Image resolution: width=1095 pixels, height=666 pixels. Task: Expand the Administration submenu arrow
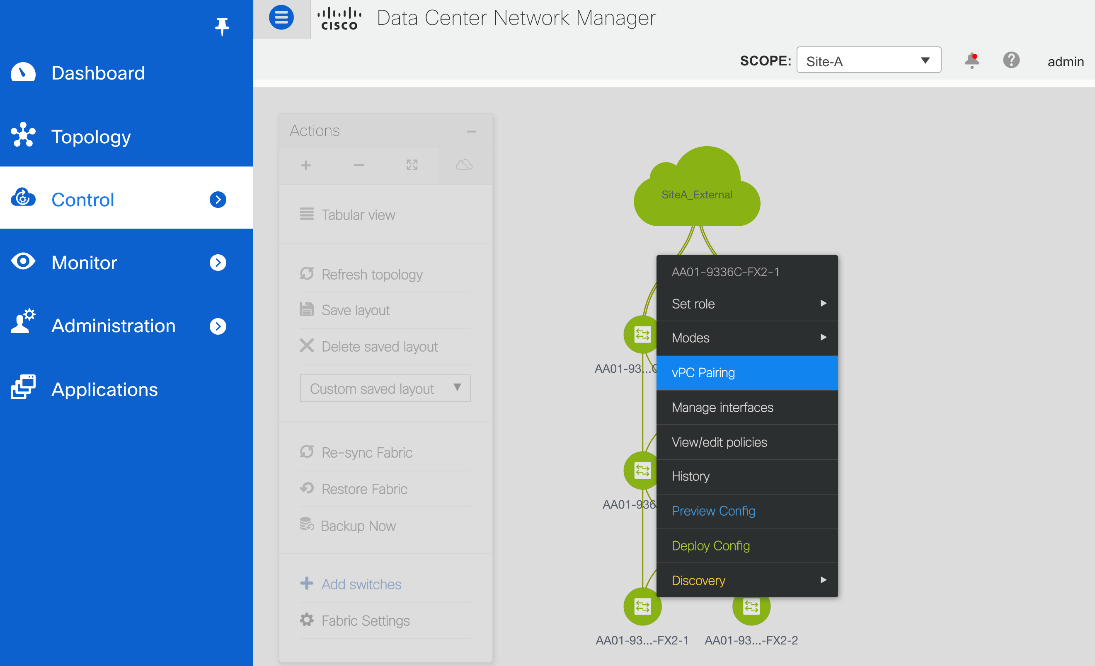click(218, 326)
